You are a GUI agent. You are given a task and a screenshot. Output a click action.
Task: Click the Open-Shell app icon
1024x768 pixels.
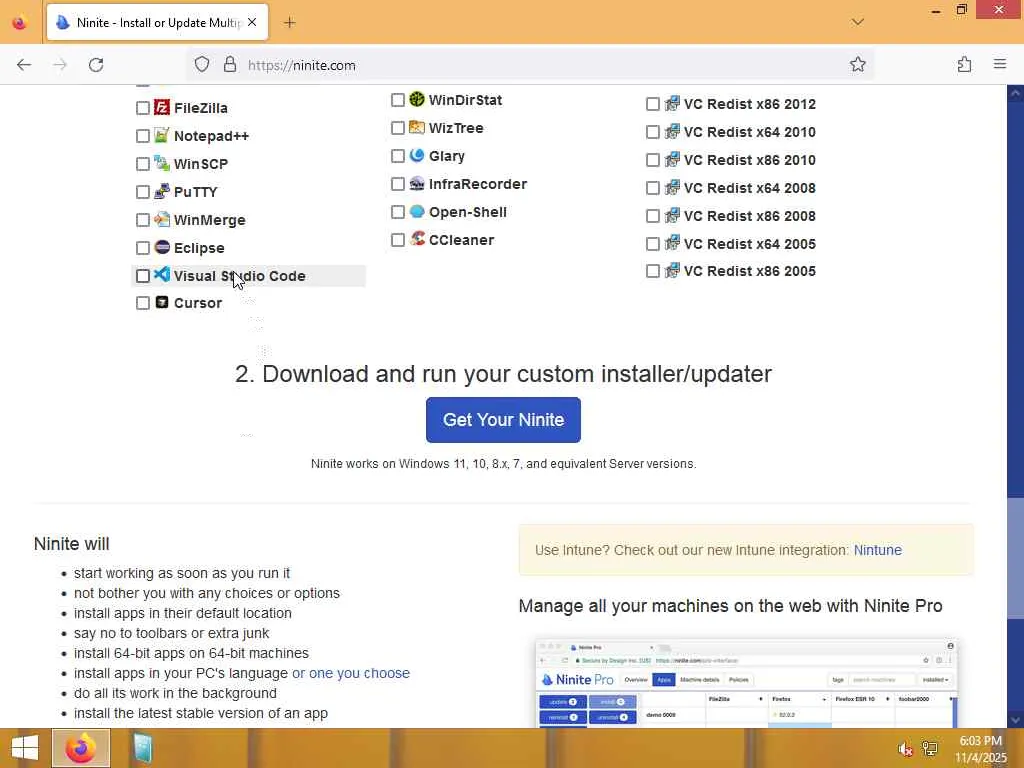[417, 212]
